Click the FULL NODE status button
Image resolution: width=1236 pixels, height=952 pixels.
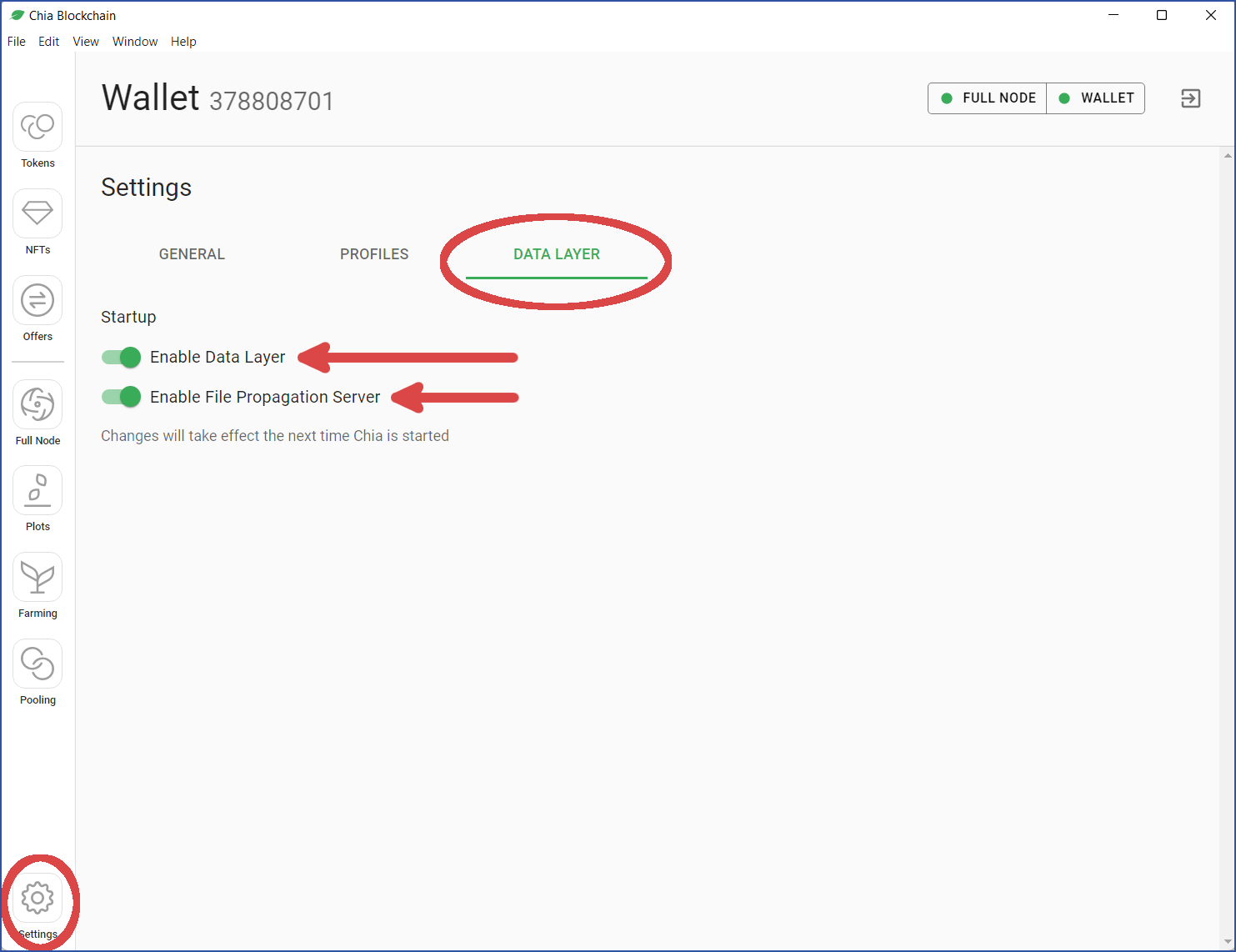(x=988, y=98)
